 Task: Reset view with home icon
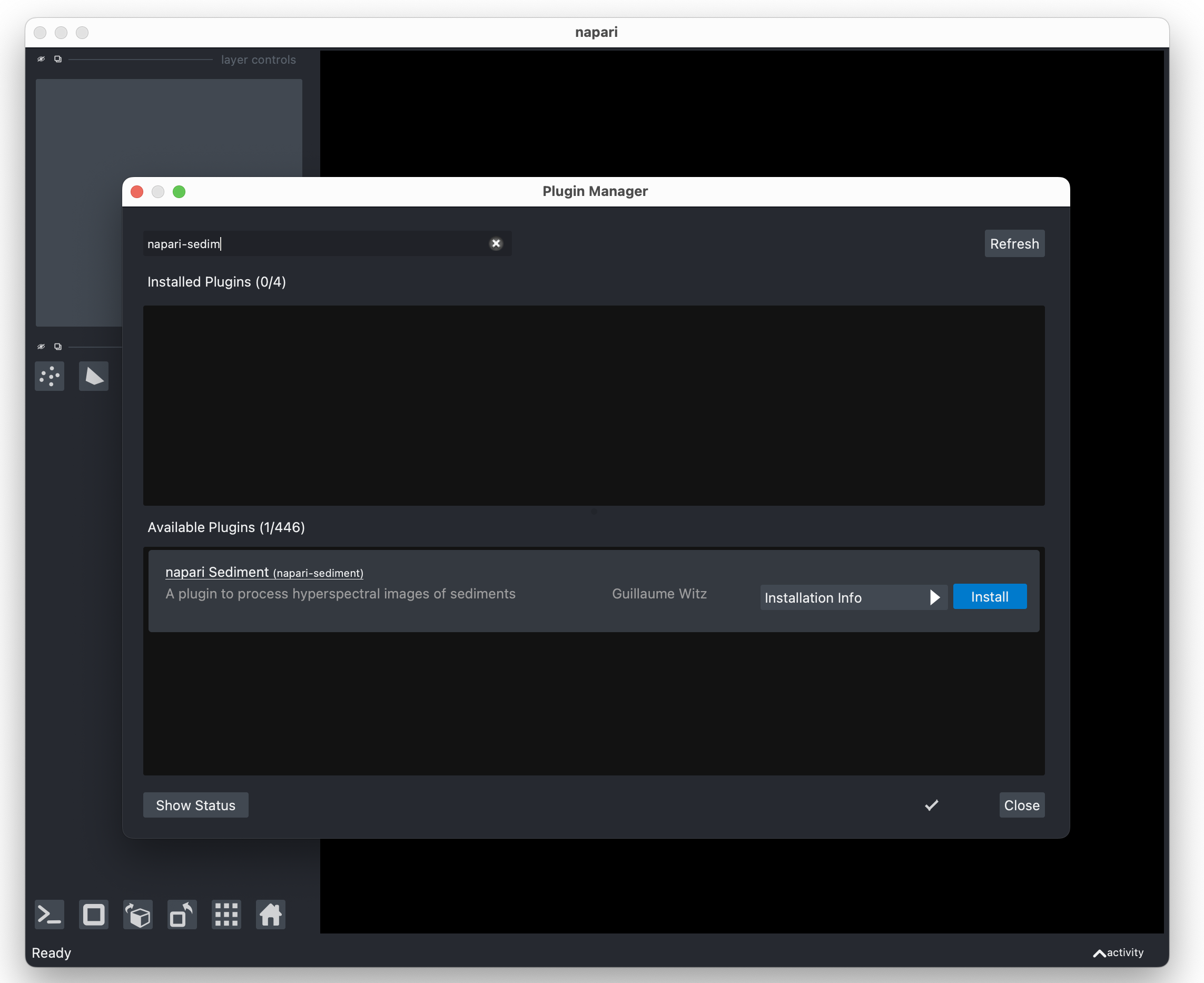(271, 915)
